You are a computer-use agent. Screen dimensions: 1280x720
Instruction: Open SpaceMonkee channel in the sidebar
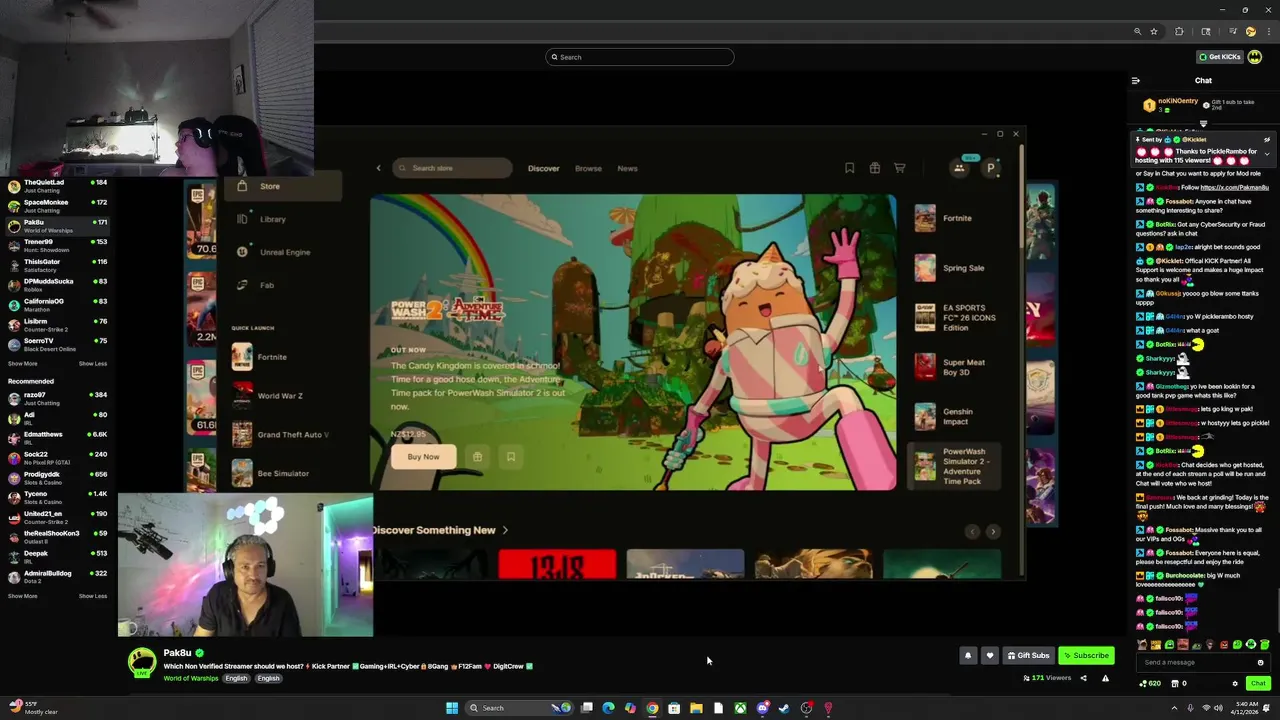tap(56, 206)
